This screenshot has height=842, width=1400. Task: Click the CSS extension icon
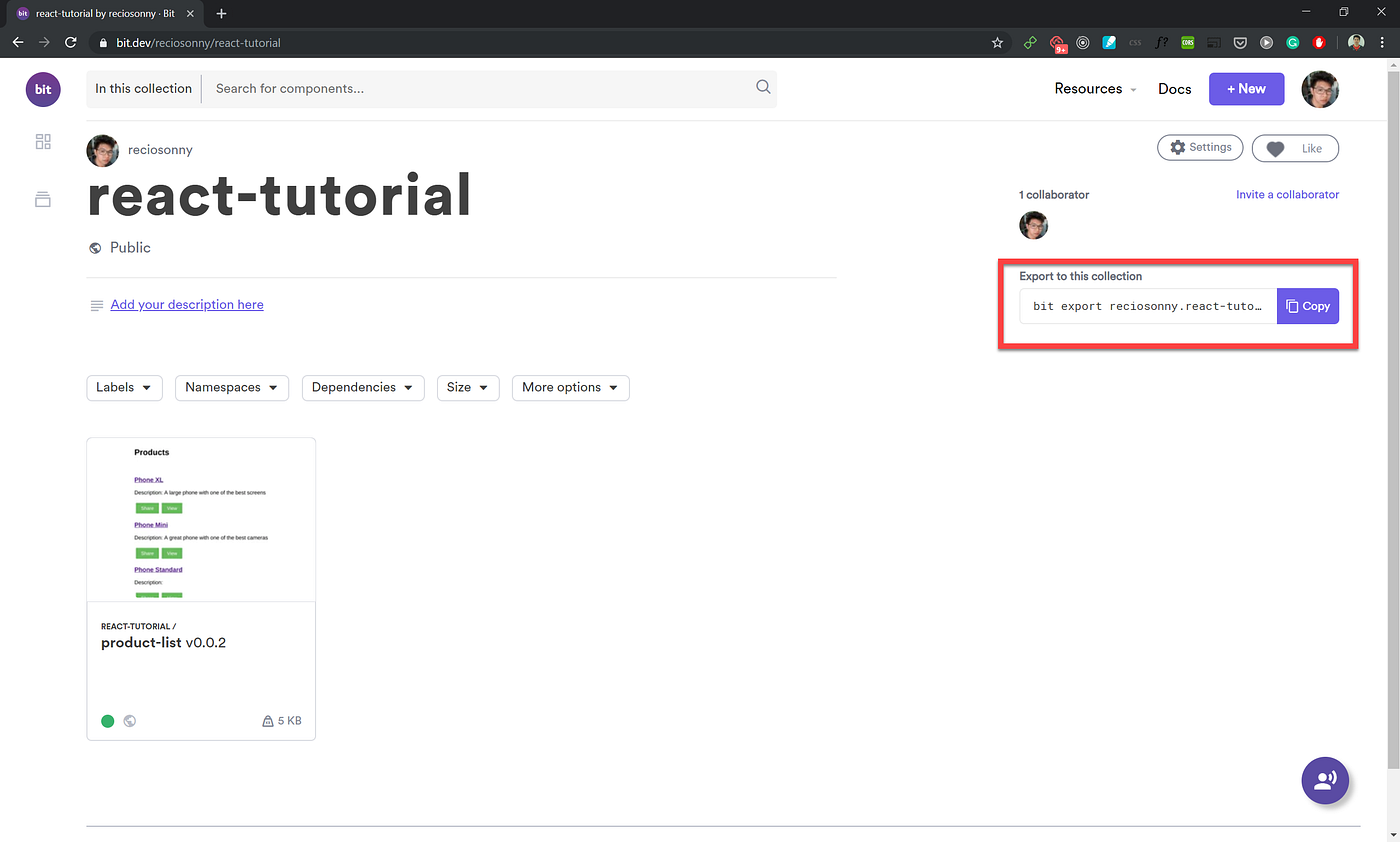[1135, 43]
